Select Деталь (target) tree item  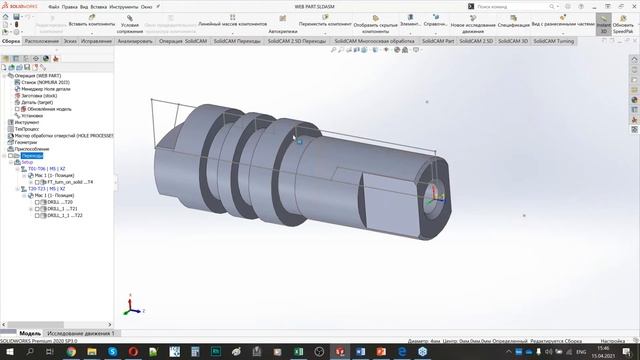tap(37, 102)
